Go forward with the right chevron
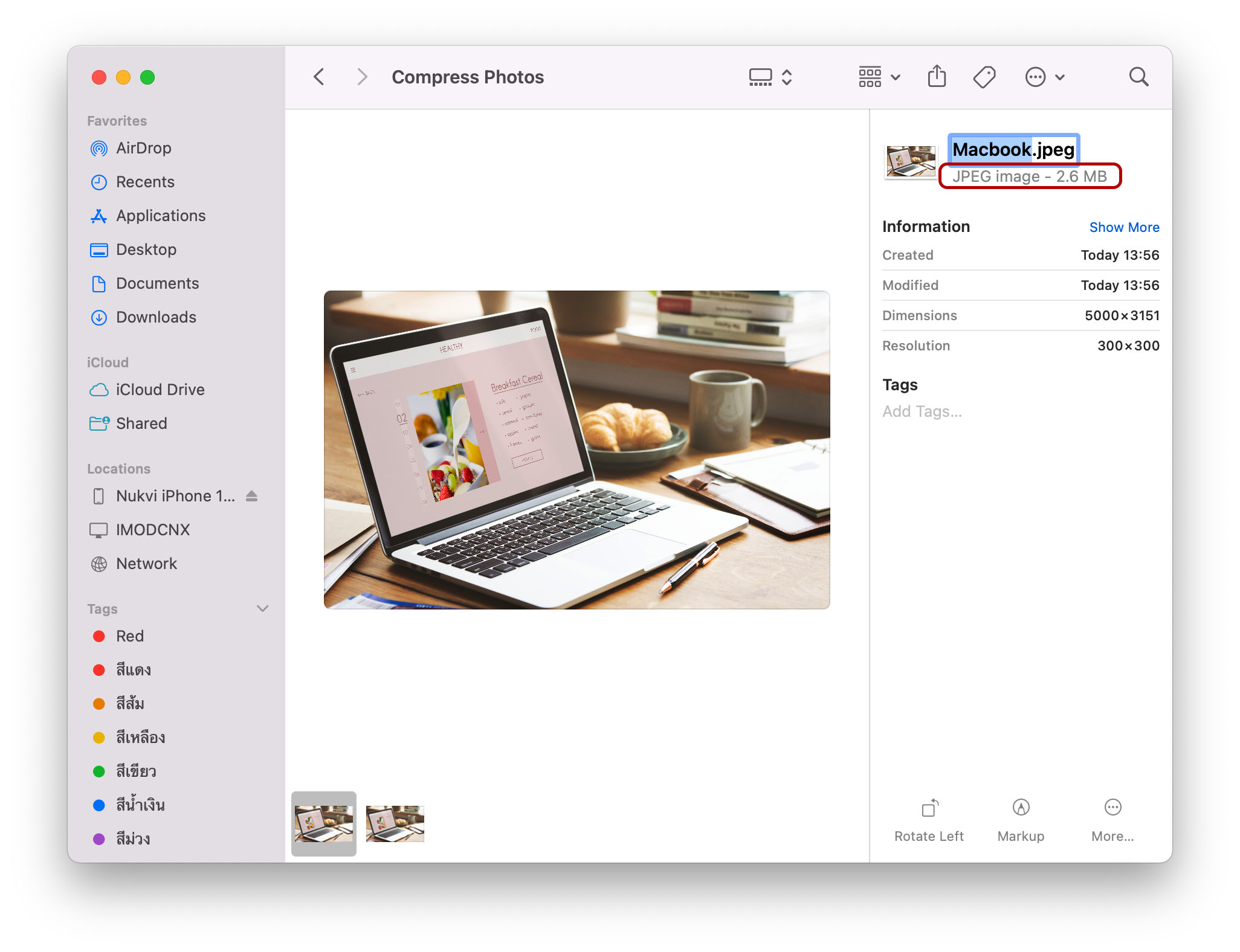The height and width of the screenshot is (952, 1240). point(362,77)
